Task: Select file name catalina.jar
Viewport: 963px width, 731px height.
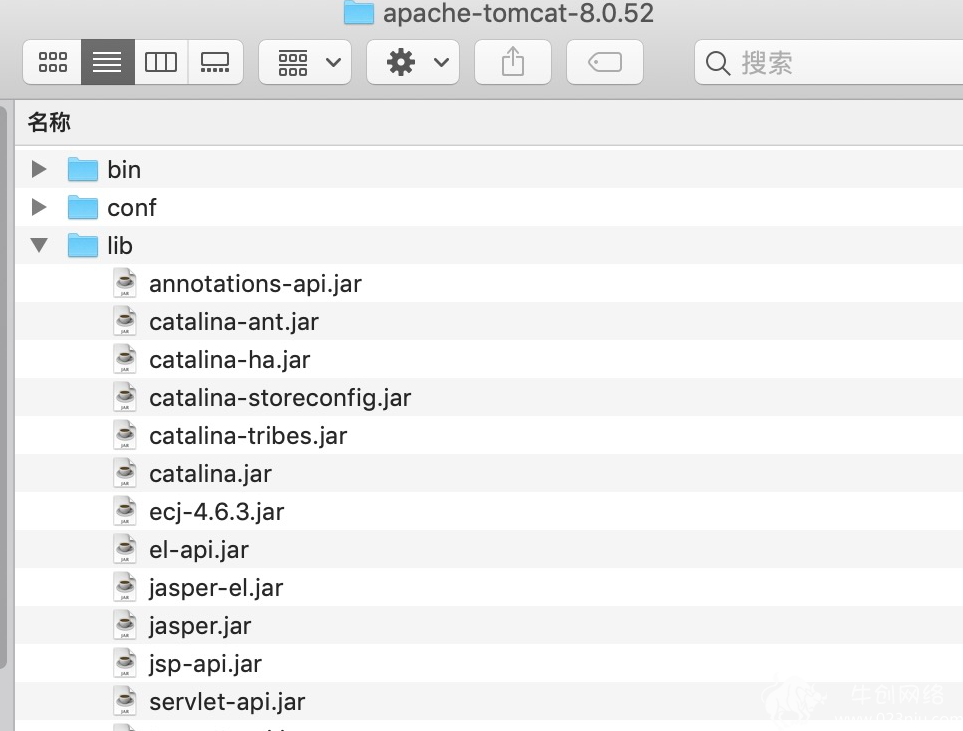Action: pyautogui.click(x=211, y=475)
